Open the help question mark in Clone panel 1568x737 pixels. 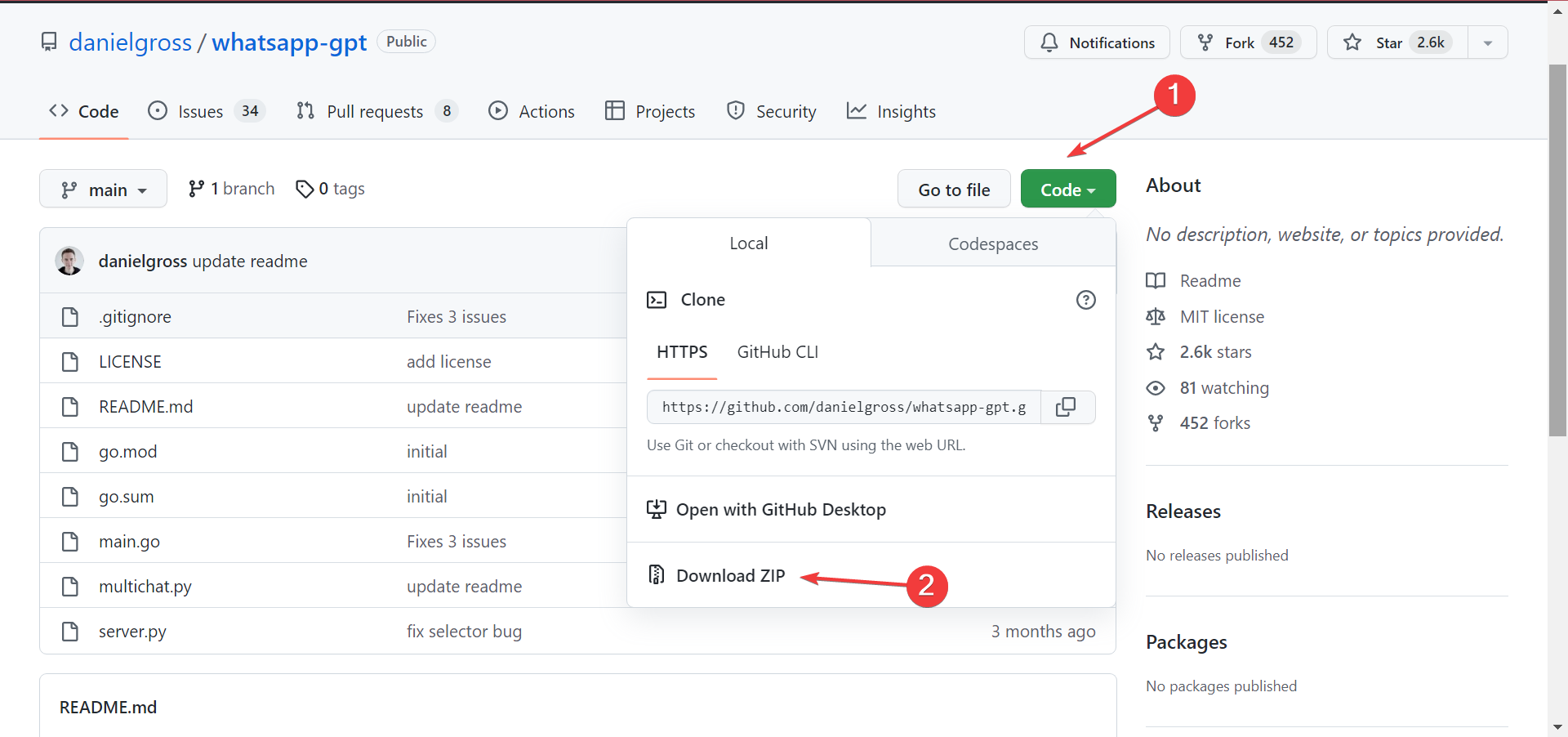(x=1086, y=300)
